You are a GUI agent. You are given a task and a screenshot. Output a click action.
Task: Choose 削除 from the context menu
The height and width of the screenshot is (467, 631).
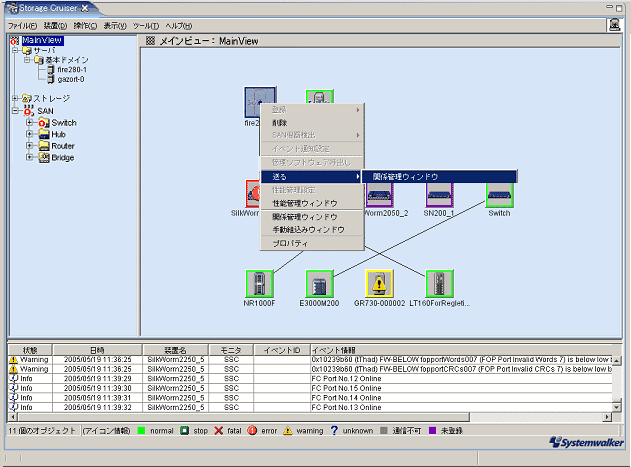pos(312,123)
